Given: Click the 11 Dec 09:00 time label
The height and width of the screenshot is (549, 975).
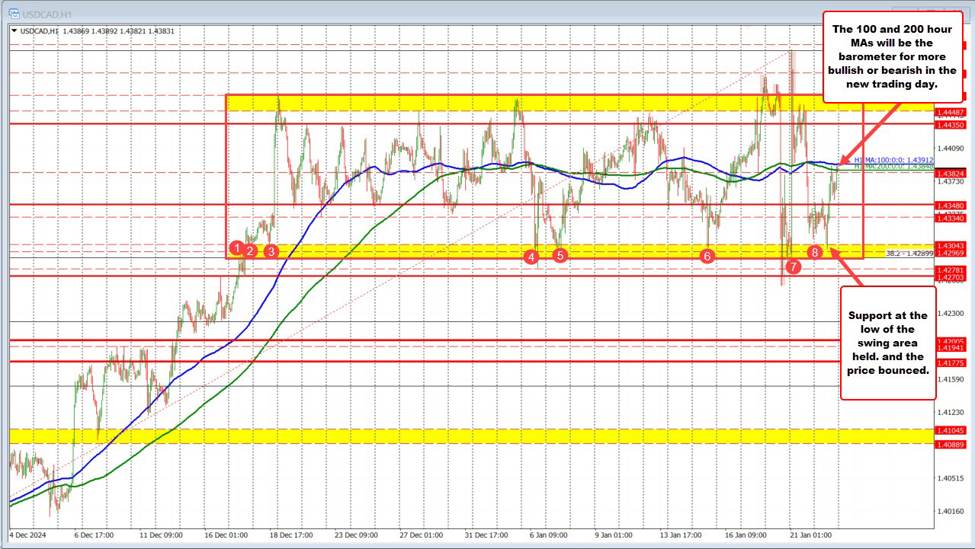Looking at the screenshot, I should pos(161,535).
